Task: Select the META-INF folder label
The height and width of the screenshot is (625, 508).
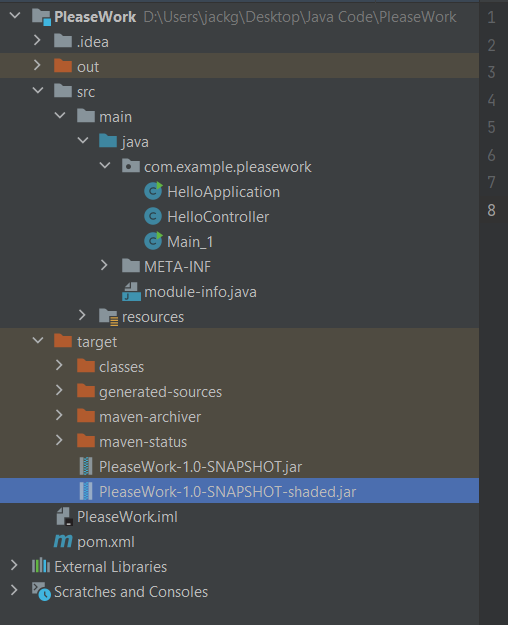Action: 178,267
